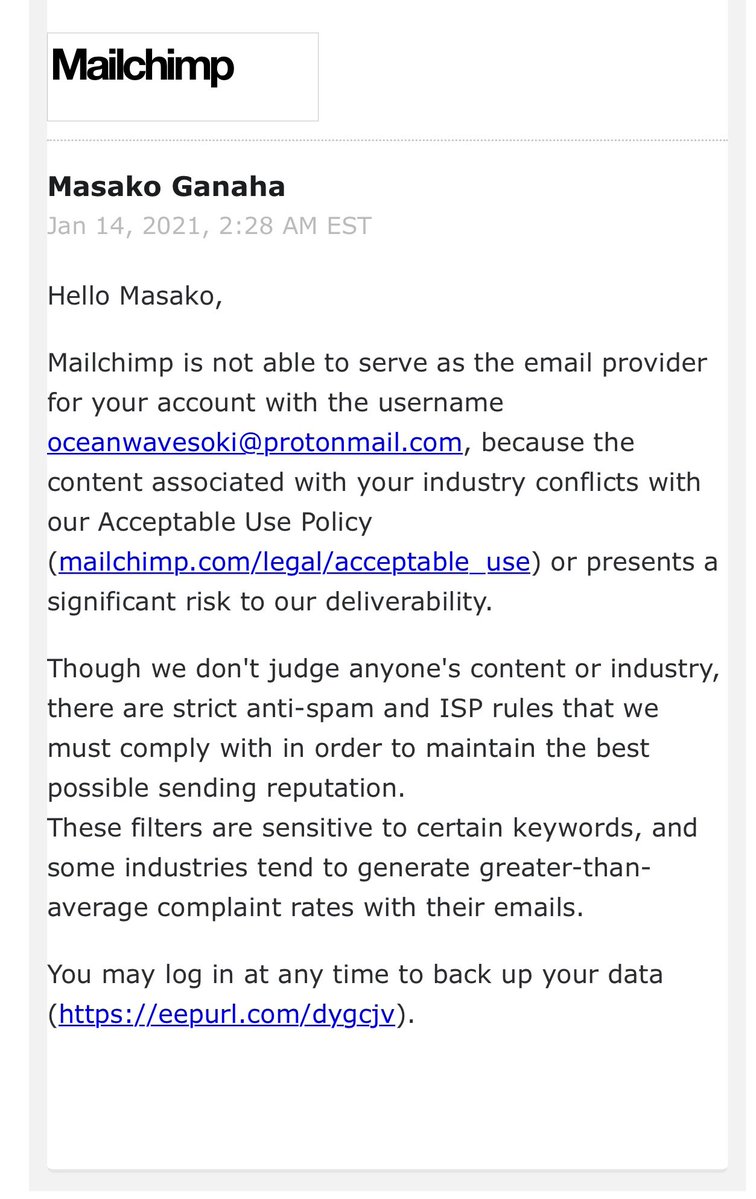The image size is (756, 1199).
Task: Click the words "possible sending reputation"
Action: pyautogui.click(x=226, y=788)
